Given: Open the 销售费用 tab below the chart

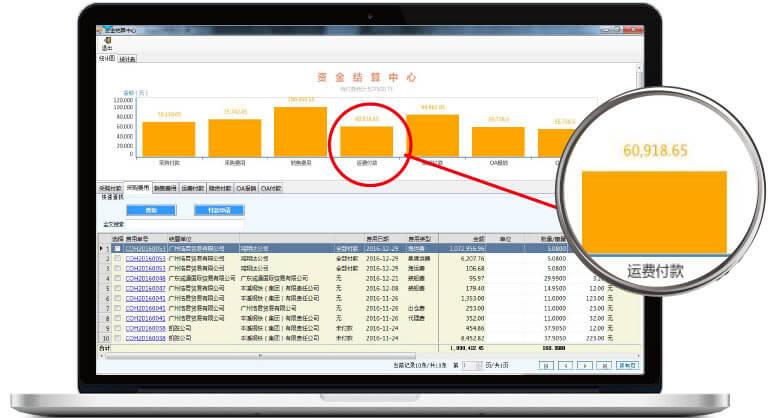Looking at the screenshot, I should (x=165, y=188).
